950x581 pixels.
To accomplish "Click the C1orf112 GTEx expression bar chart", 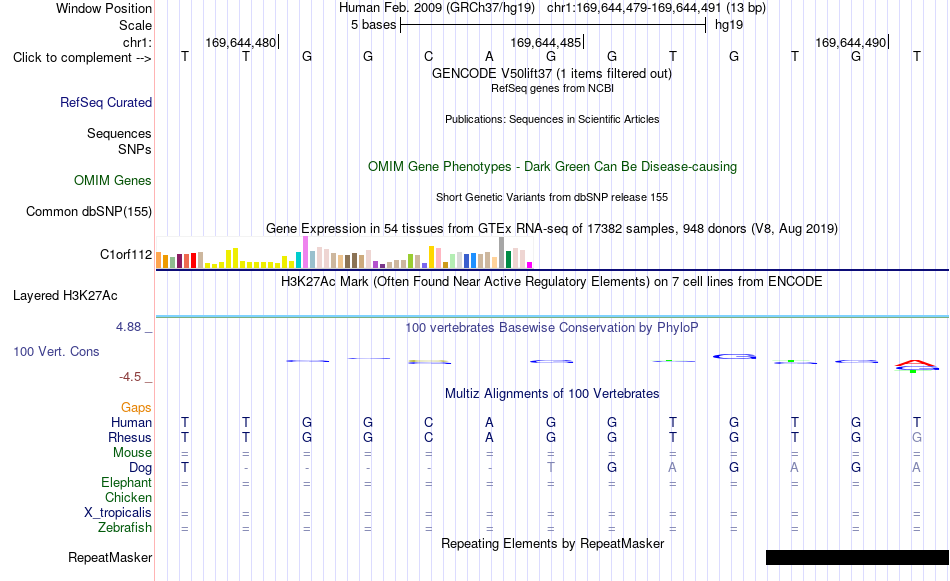I will click(344, 253).
